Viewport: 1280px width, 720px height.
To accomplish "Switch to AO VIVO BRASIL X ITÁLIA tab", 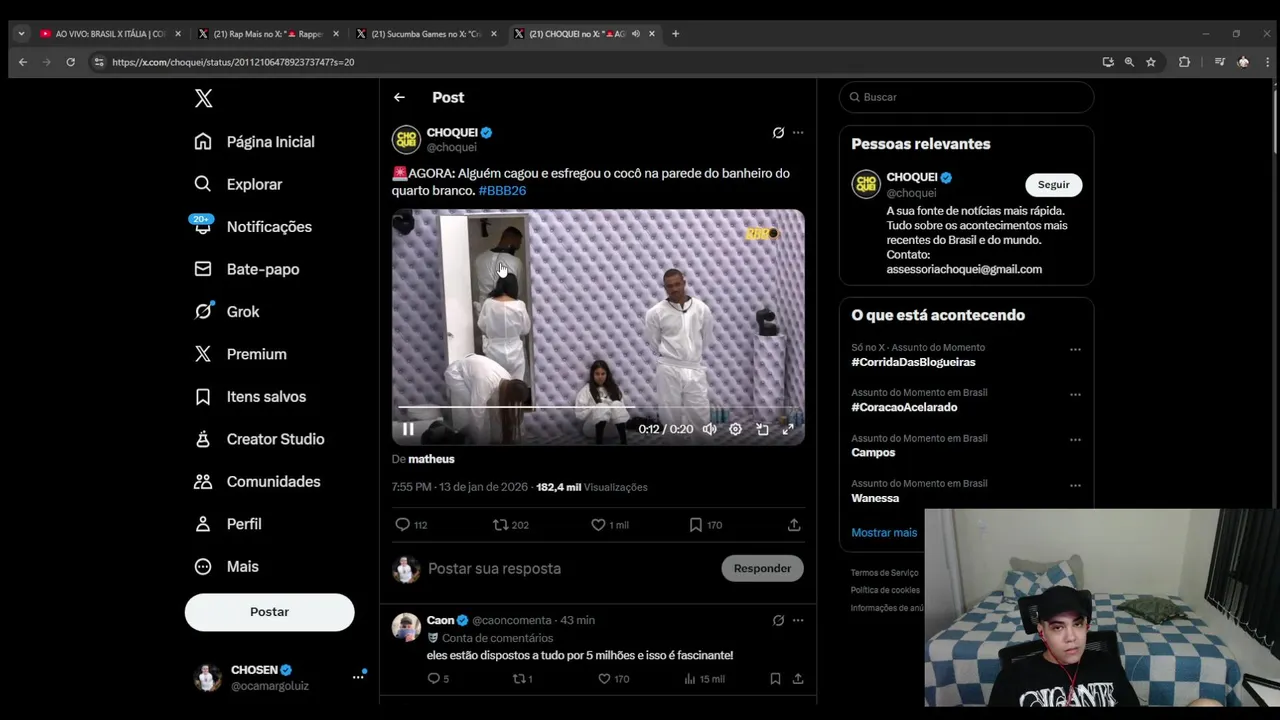I will [x=110, y=34].
